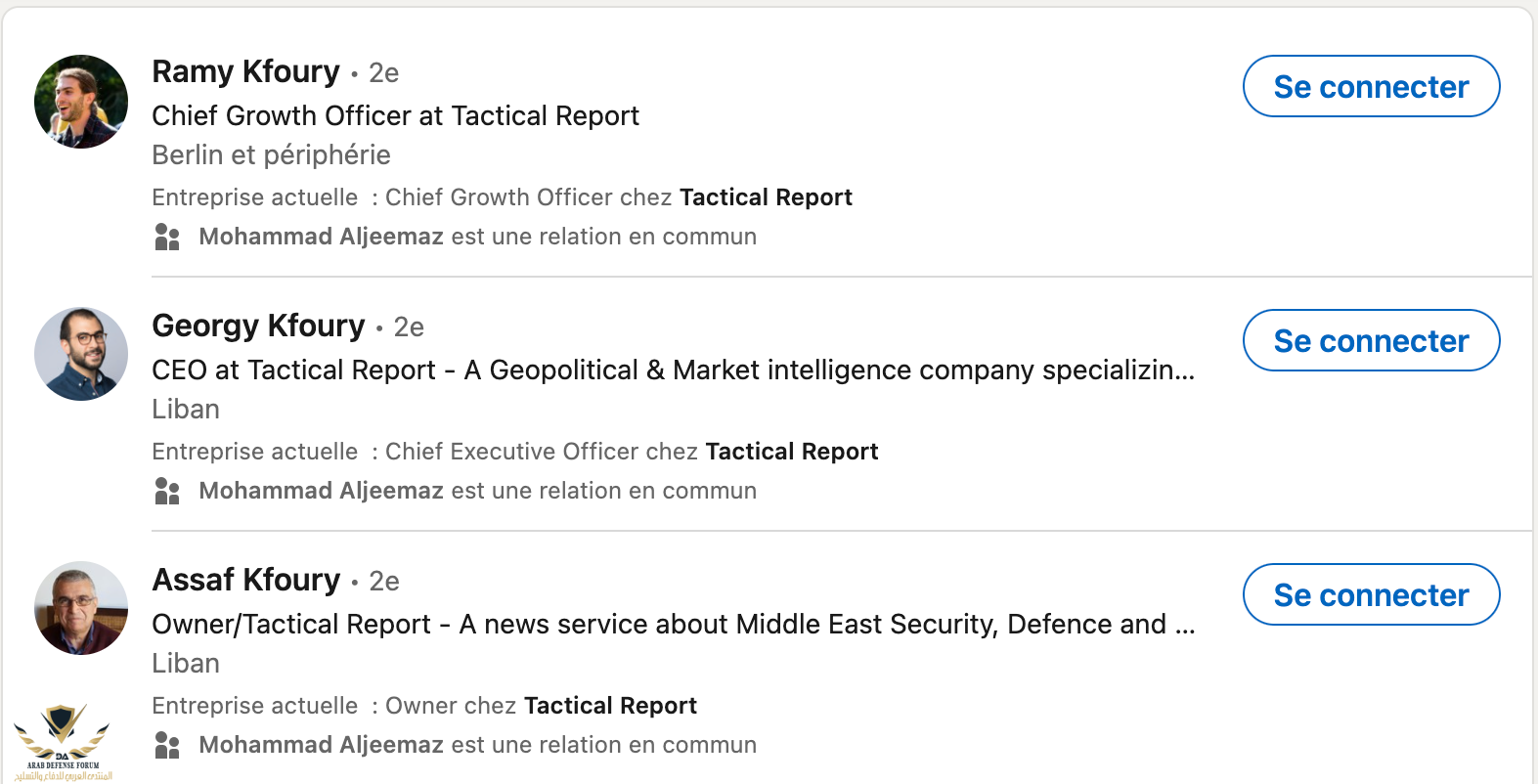Open Mohammad Aljeemaz mutual link for Ramy Kfoury
The width and height of the screenshot is (1538, 784).
point(322,237)
